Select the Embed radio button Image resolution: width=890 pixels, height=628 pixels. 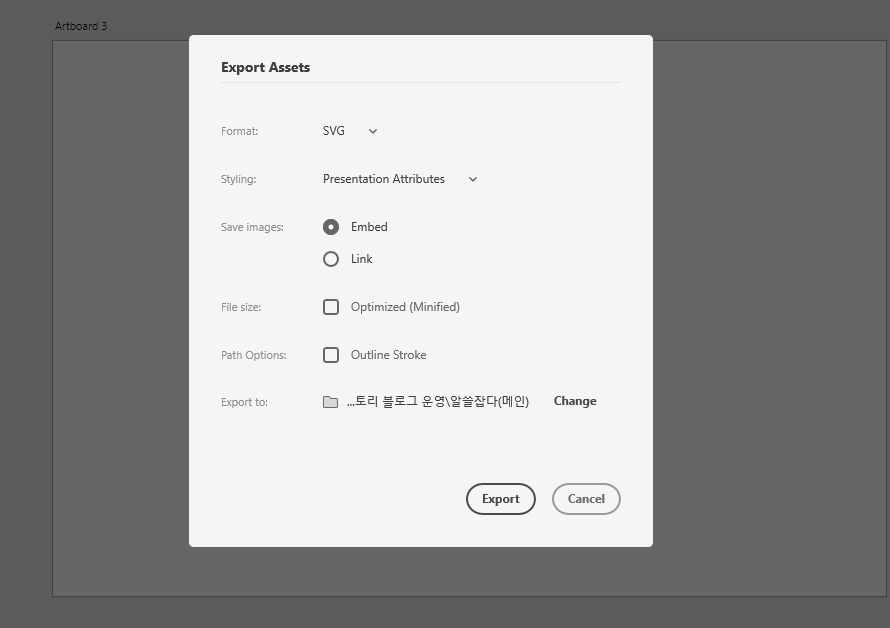click(x=331, y=227)
